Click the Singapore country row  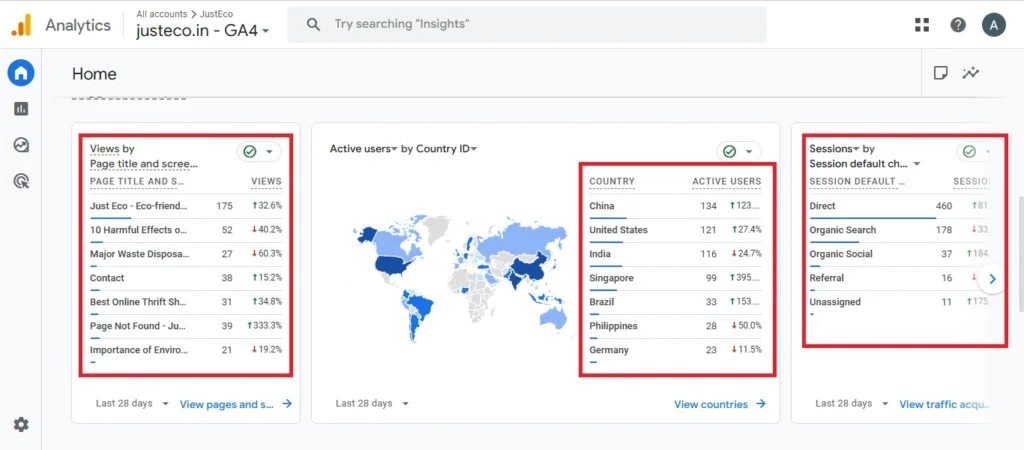(x=675, y=278)
